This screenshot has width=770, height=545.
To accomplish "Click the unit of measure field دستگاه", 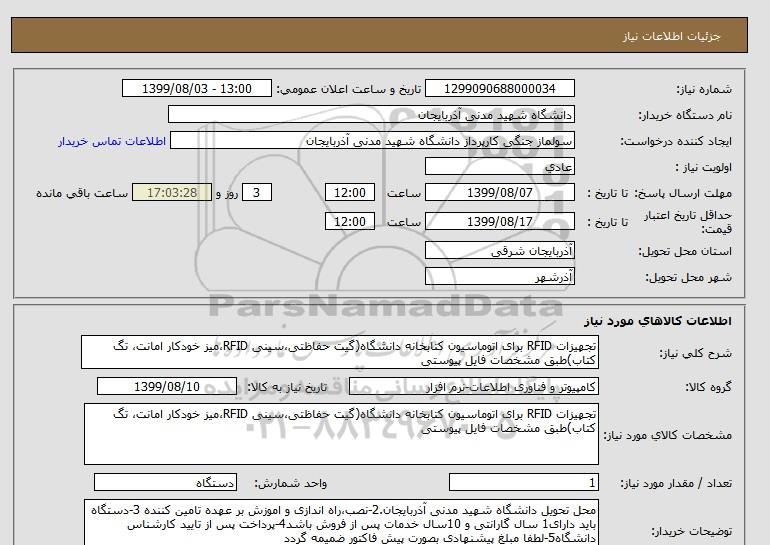I will 165,482.
